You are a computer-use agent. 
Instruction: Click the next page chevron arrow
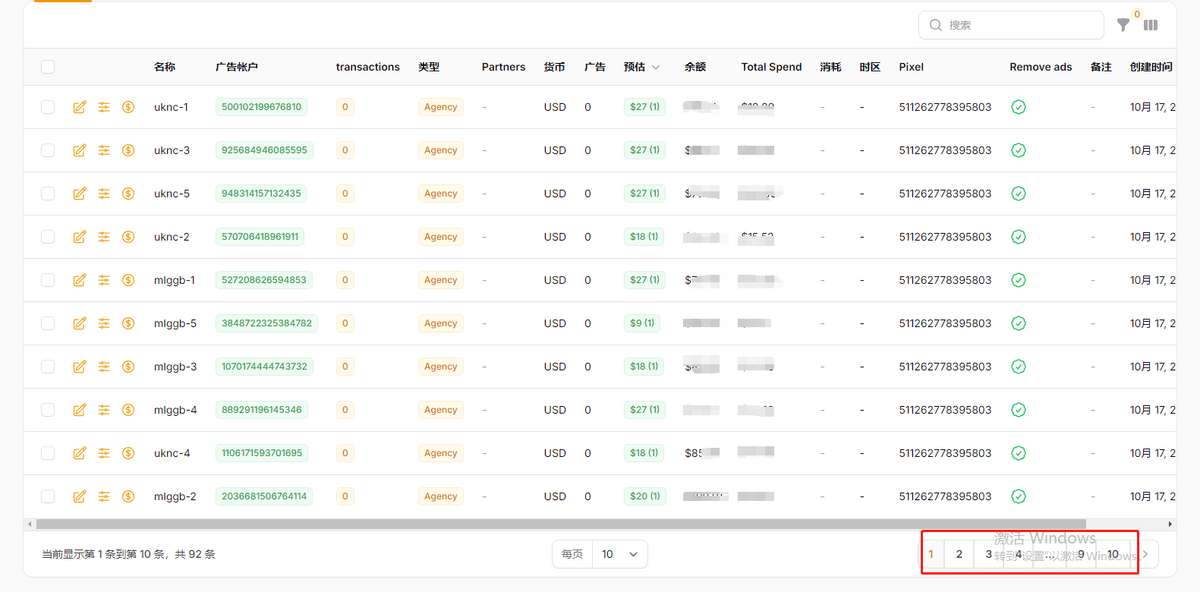pos(1146,554)
